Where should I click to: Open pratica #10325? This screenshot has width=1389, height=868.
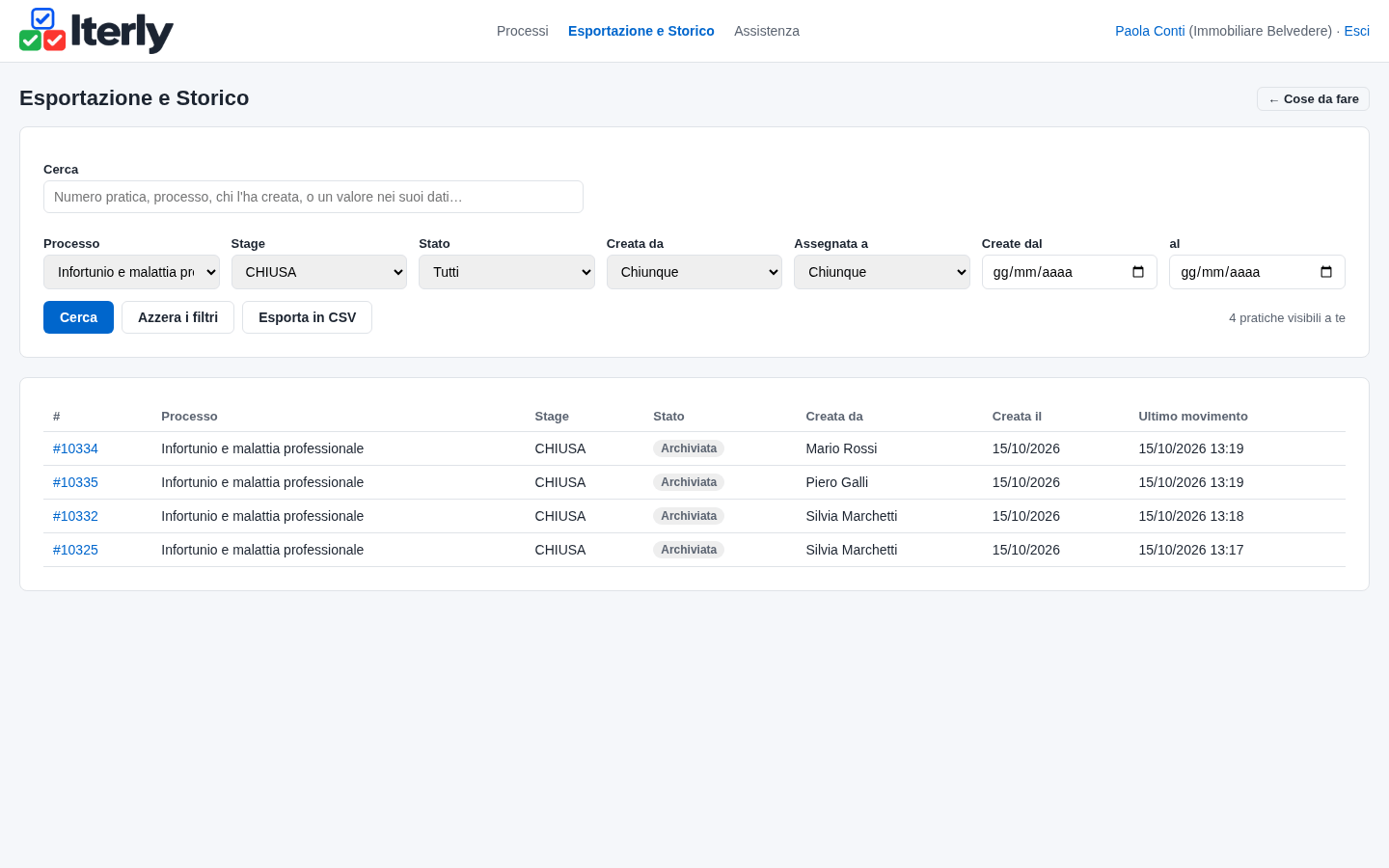(75, 550)
